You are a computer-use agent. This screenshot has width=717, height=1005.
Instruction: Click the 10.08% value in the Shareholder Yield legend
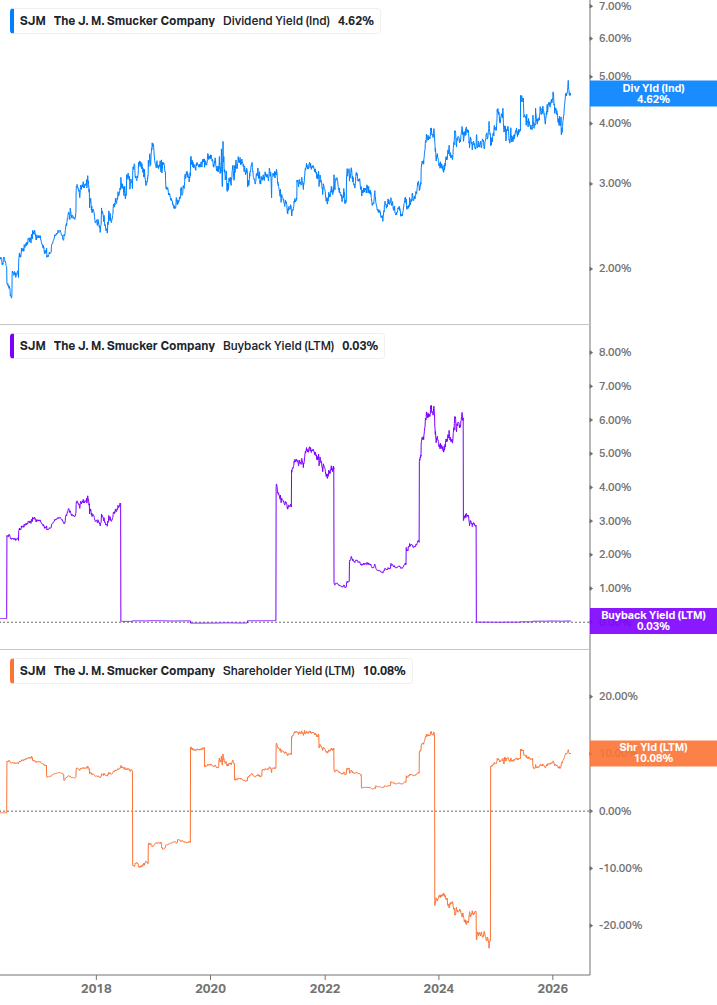click(384, 671)
